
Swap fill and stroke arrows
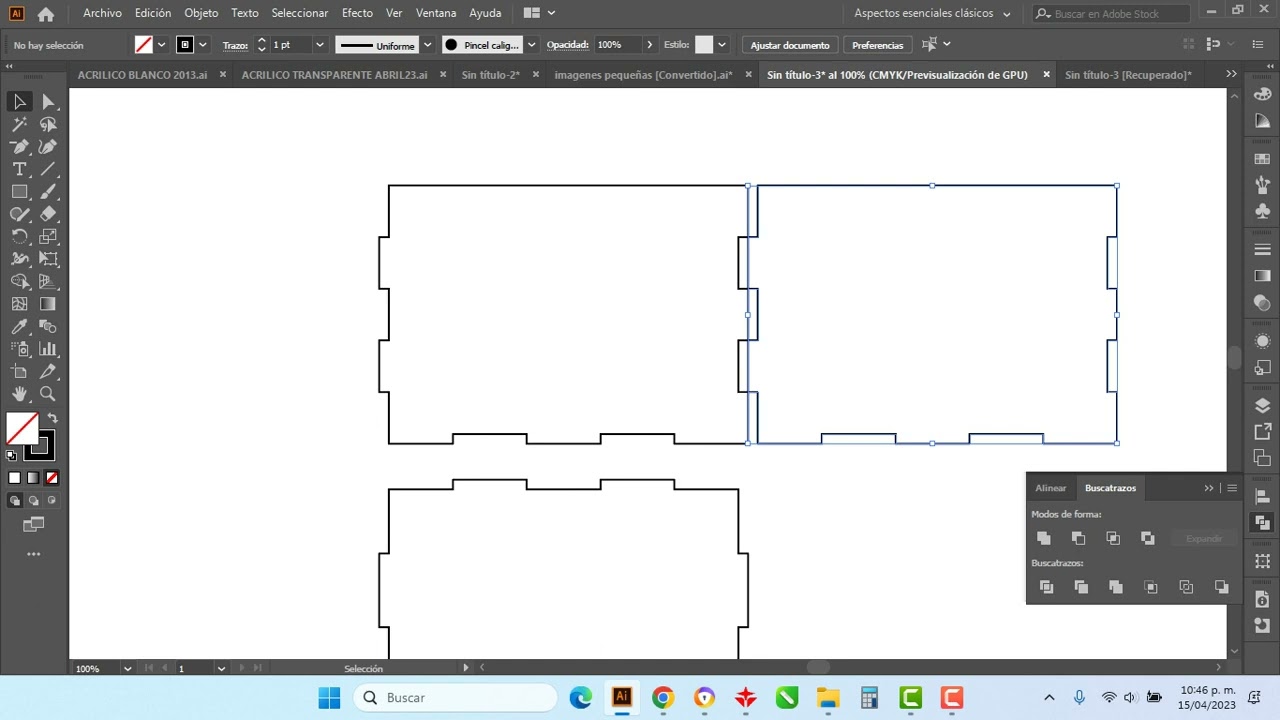point(53,418)
